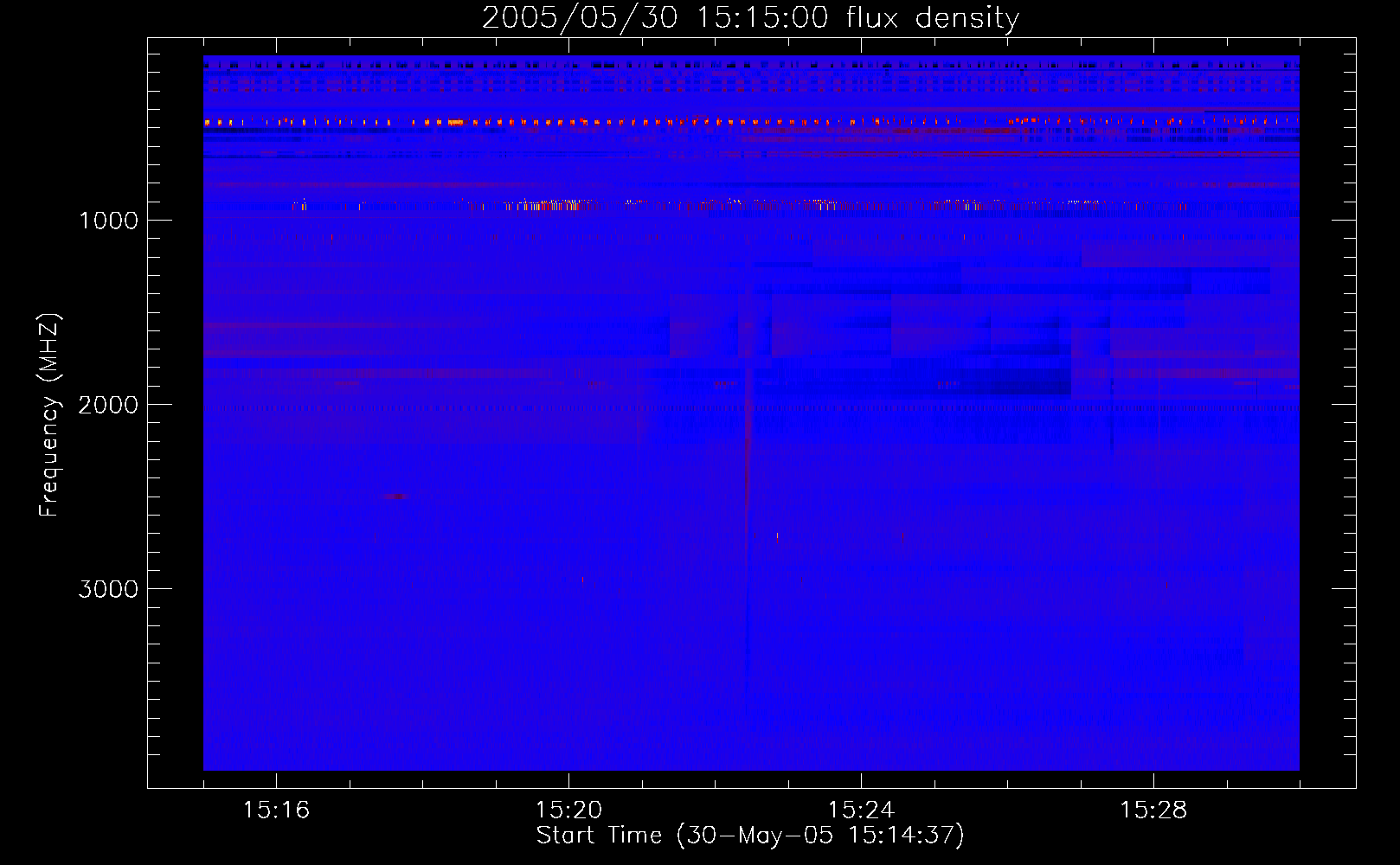Click the 'Start Time (30-May-05 15:14:37)' label
Screen dimensions: 1400x865
click(x=750, y=836)
